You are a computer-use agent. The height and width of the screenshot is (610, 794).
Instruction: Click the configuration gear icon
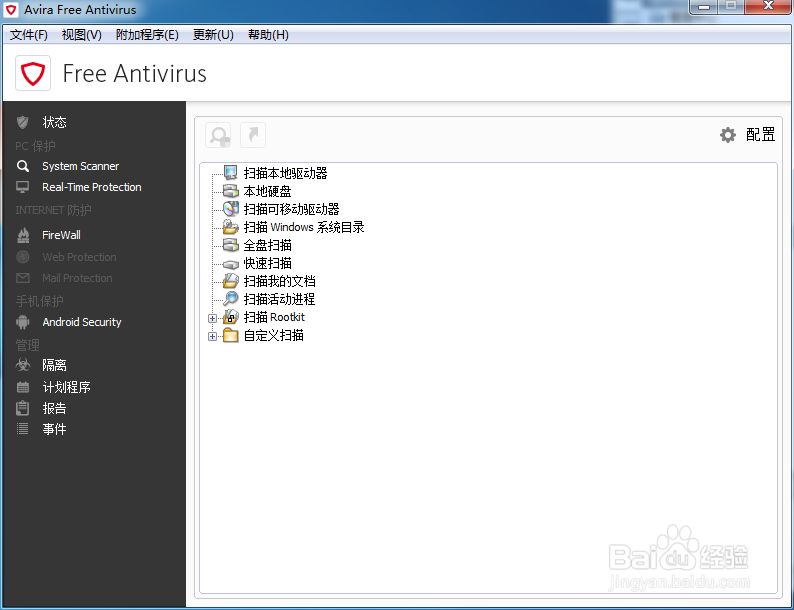728,135
